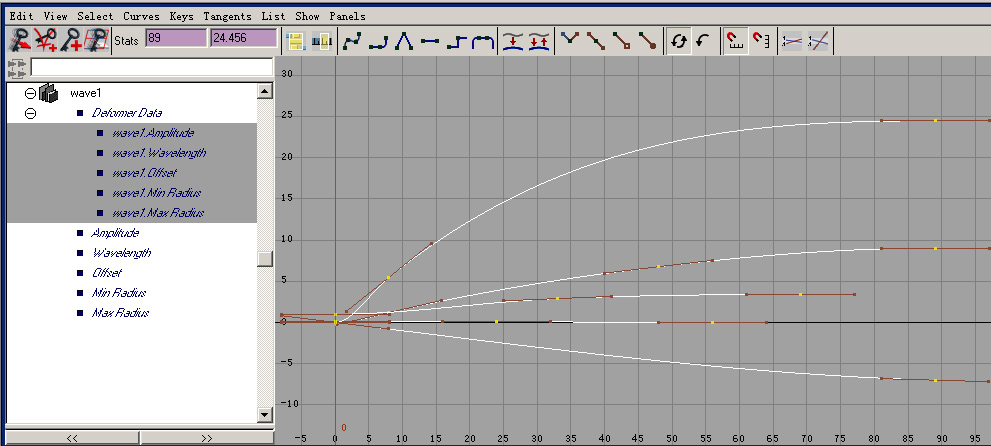991x446 pixels.
Task: Open the Select menu
Action: coord(96,16)
